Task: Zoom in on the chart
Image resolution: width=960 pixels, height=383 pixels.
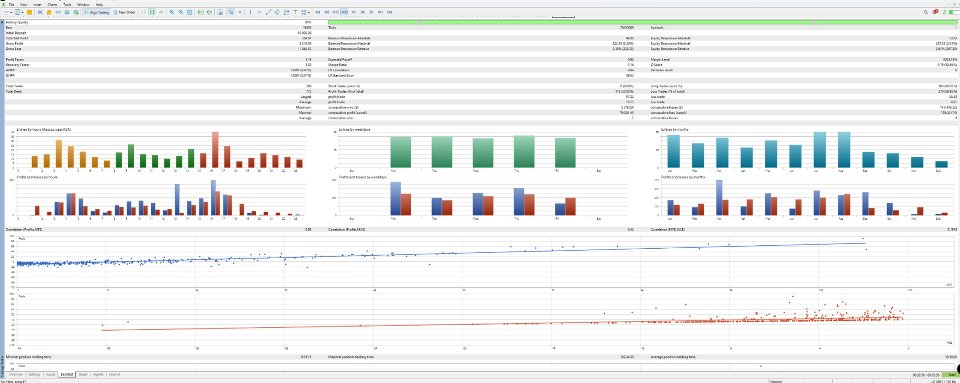Action: (x=172, y=12)
